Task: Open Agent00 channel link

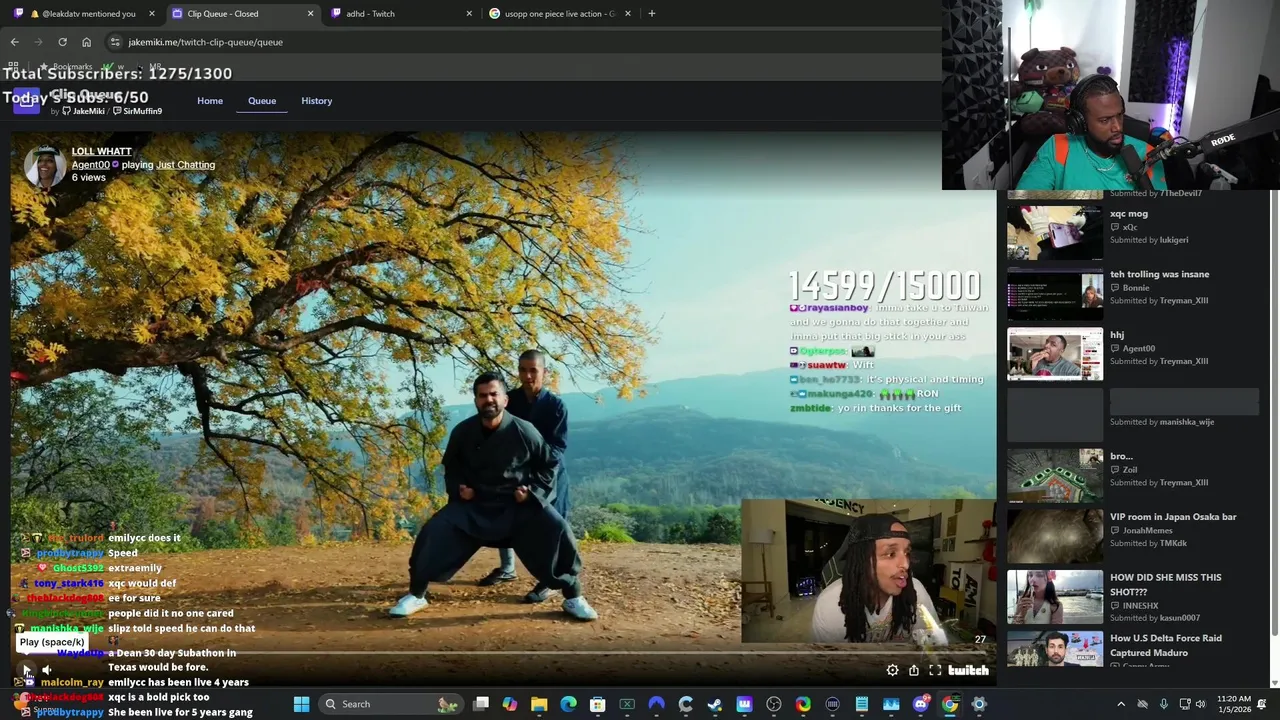Action: pos(91,165)
